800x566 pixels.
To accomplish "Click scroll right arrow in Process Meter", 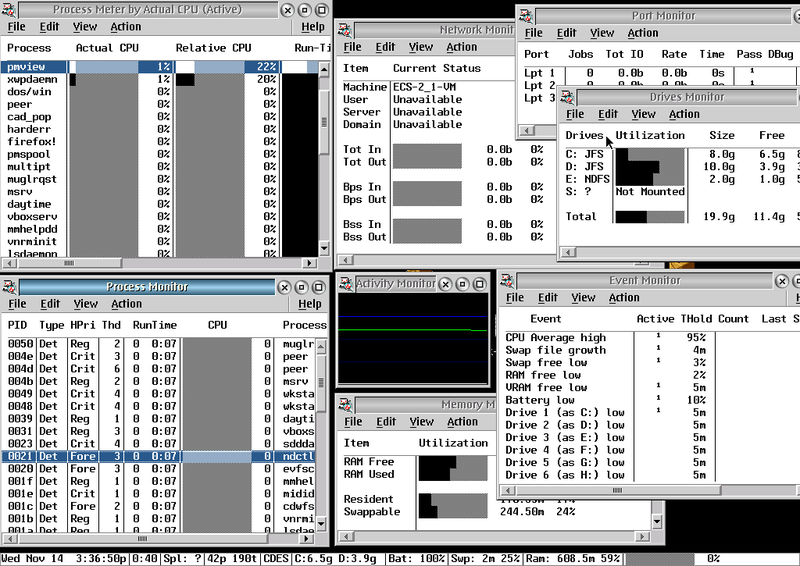I will pyautogui.click(x=309, y=263).
